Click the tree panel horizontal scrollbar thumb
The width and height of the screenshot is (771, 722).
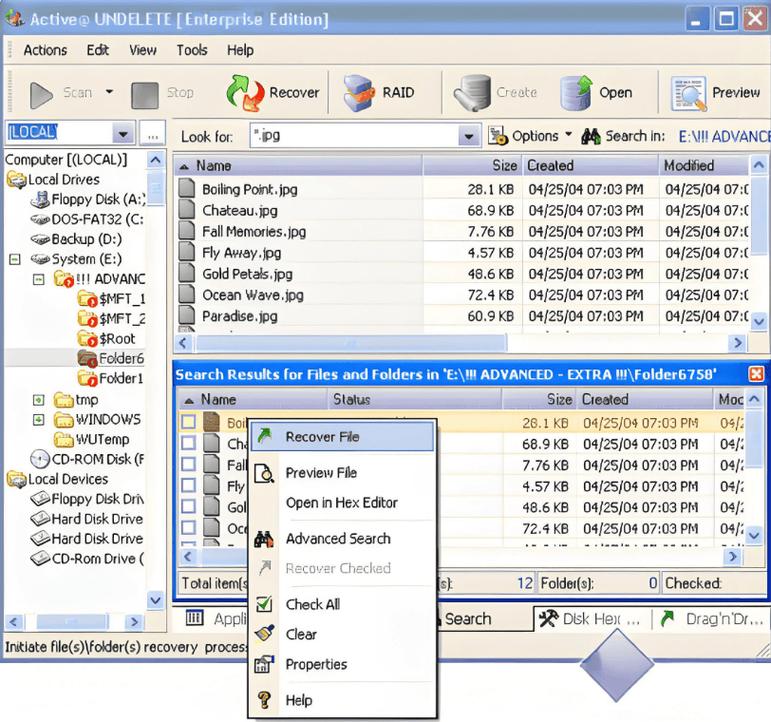(x=71, y=622)
